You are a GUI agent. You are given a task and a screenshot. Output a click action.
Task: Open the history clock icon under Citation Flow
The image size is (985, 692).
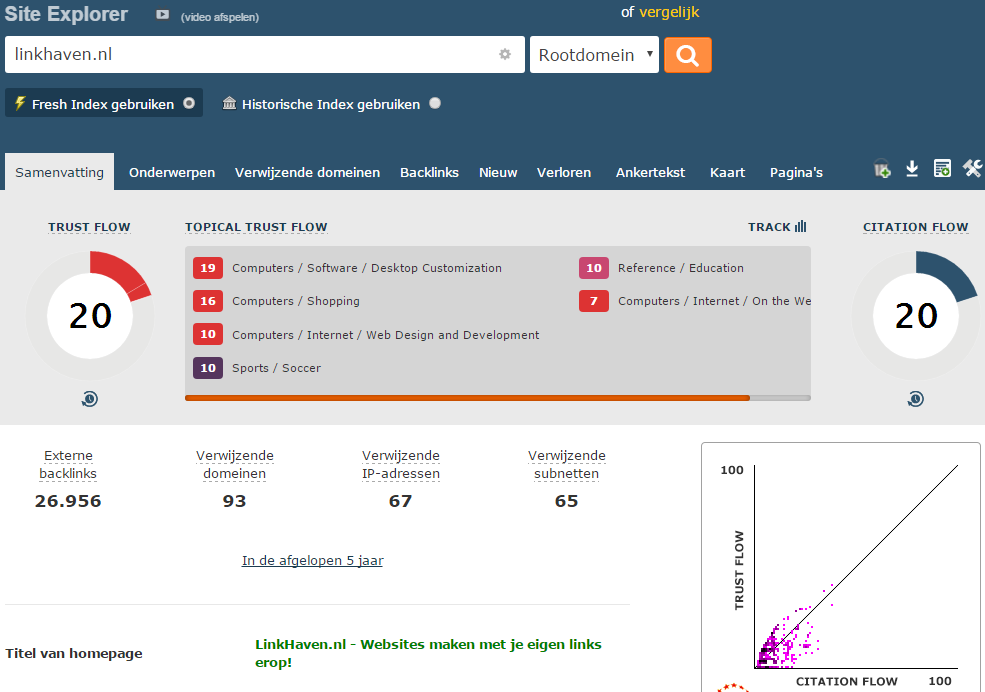click(916, 399)
